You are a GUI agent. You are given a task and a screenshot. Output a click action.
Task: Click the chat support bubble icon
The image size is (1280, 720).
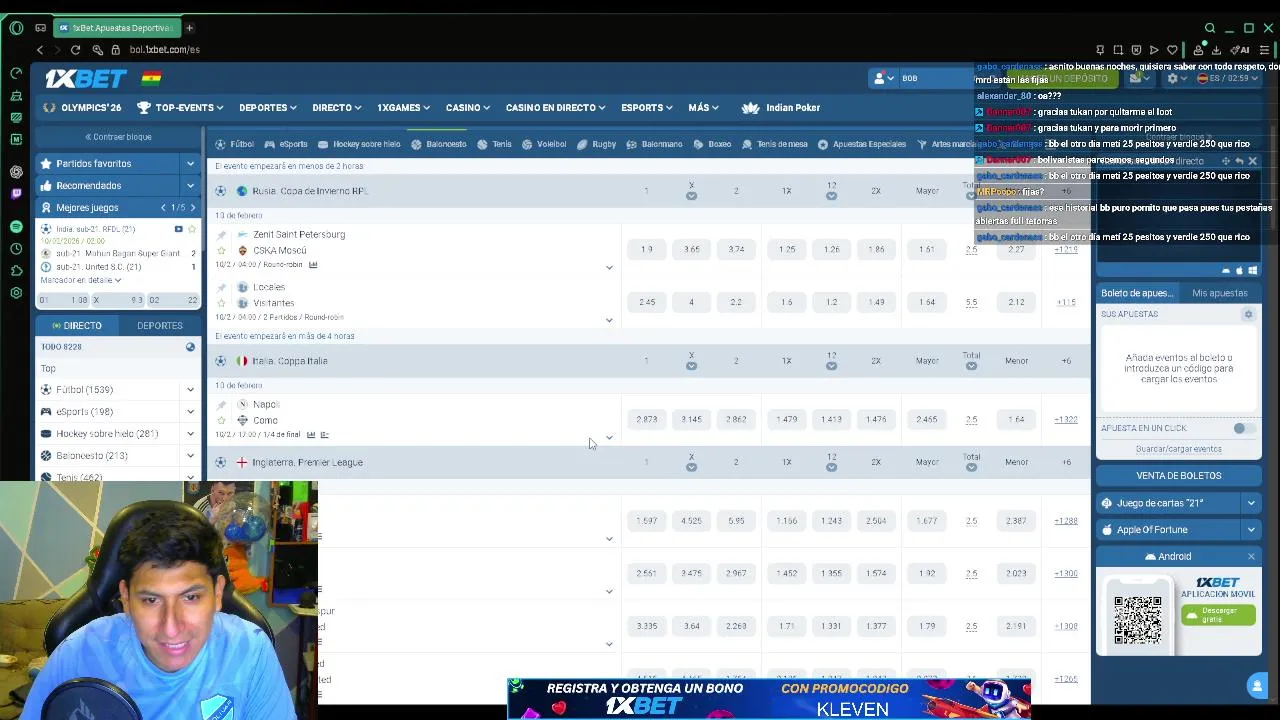(x=1257, y=685)
